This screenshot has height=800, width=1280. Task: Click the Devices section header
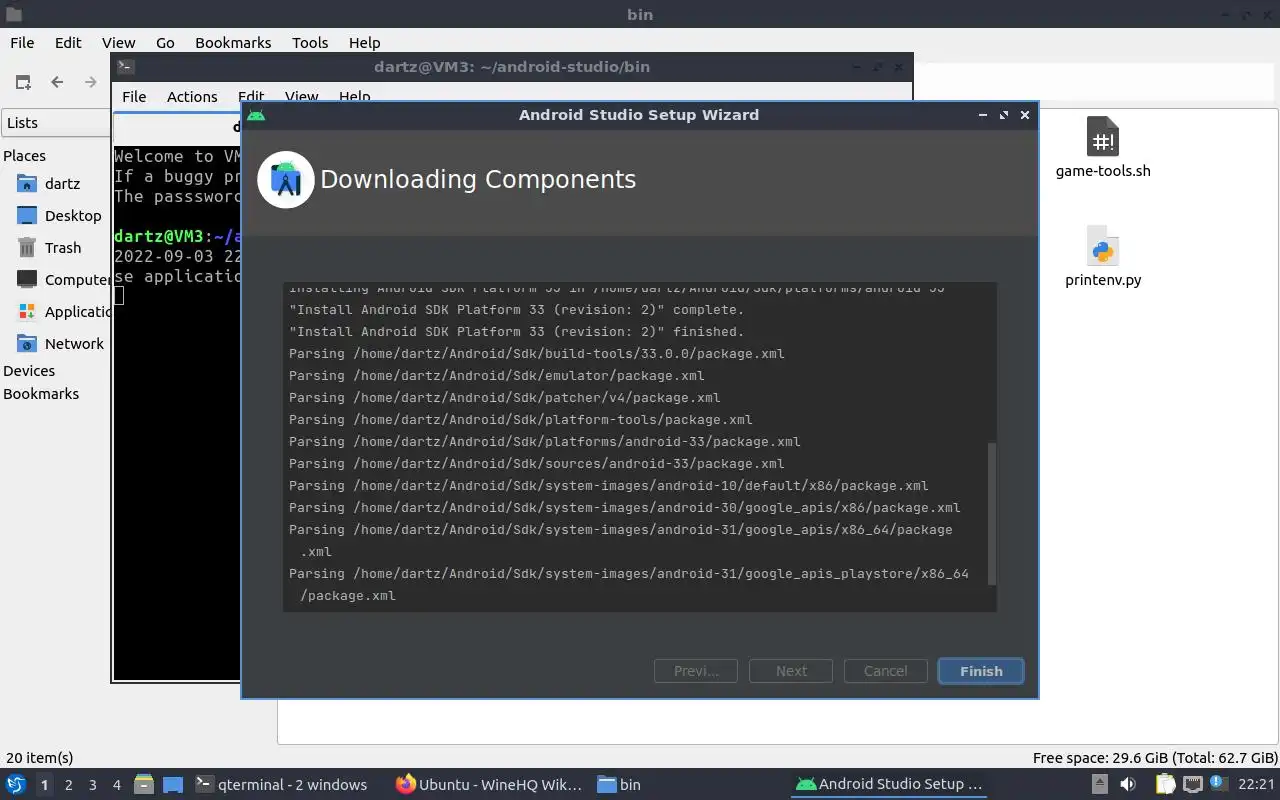coord(29,370)
